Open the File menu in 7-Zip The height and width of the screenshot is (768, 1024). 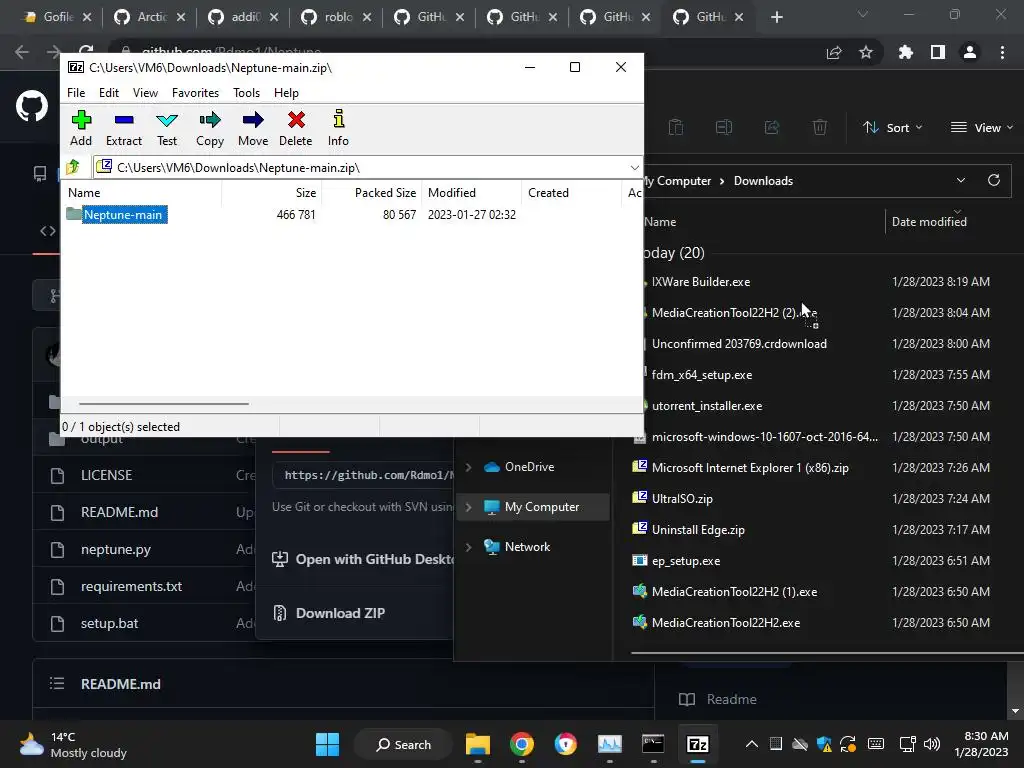[76, 93]
